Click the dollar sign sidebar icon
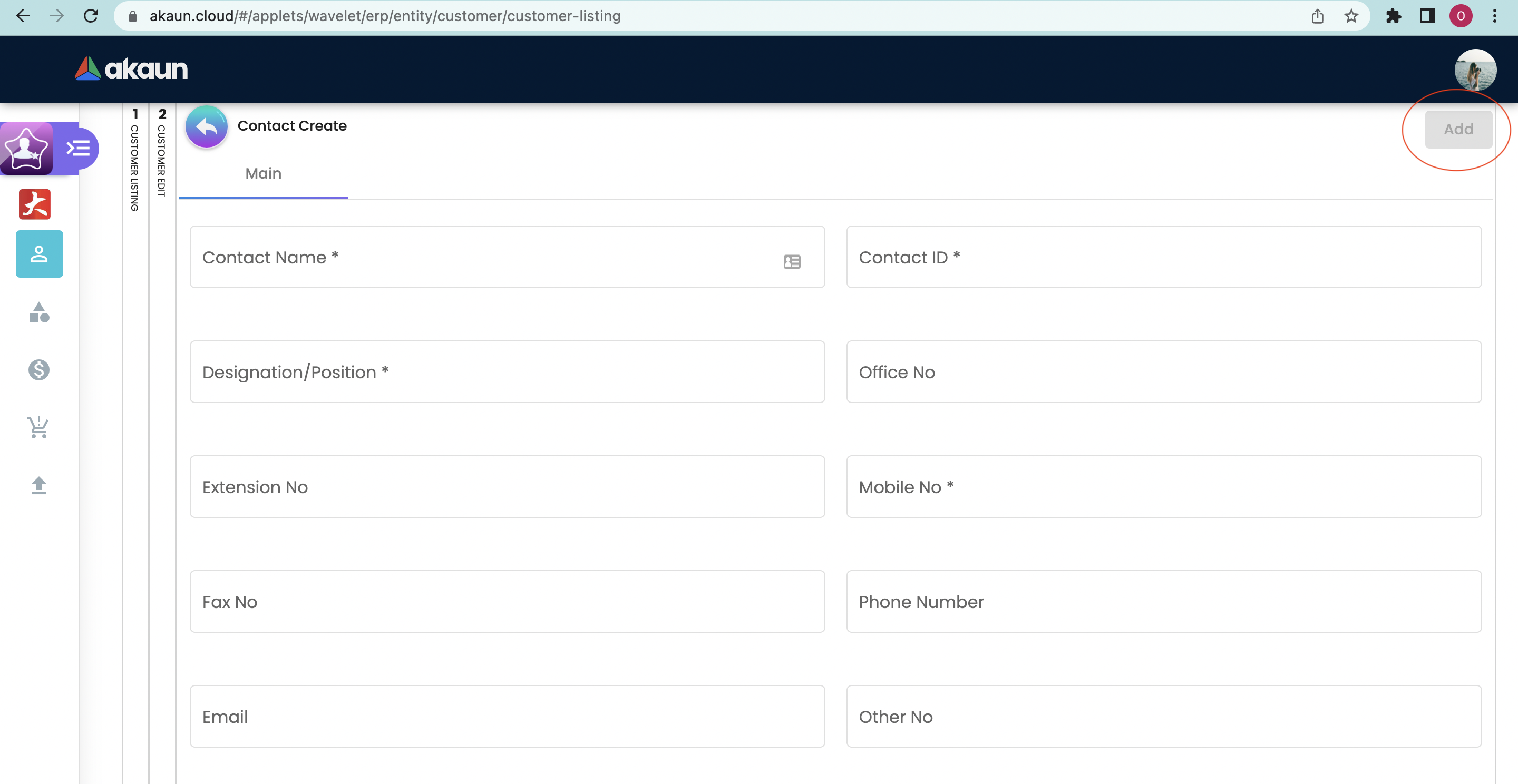Viewport: 1518px width, 784px height. click(x=39, y=370)
